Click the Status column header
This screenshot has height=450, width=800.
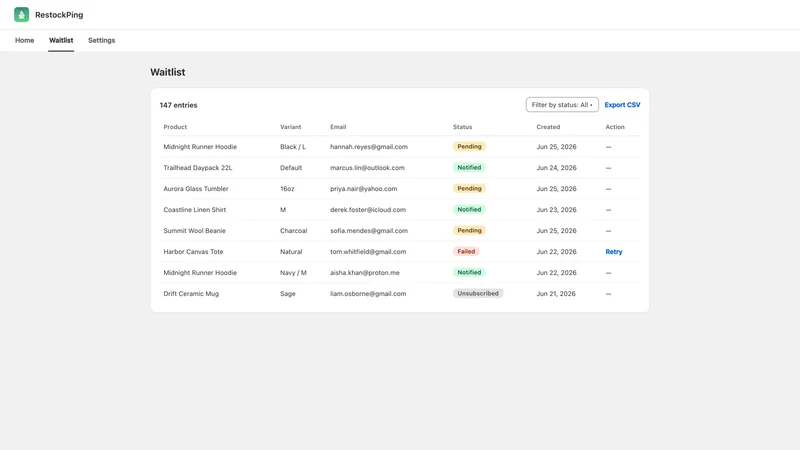(462, 127)
